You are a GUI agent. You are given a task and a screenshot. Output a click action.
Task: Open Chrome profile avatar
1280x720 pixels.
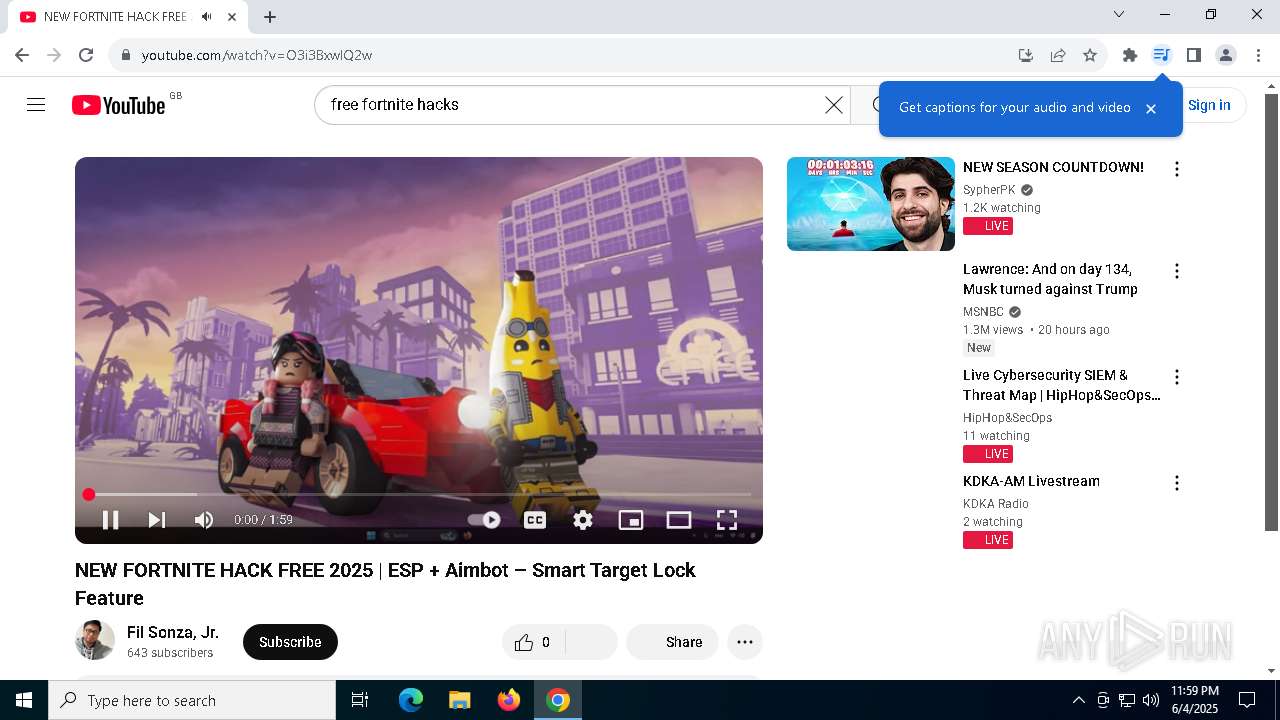coord(1226,55)
